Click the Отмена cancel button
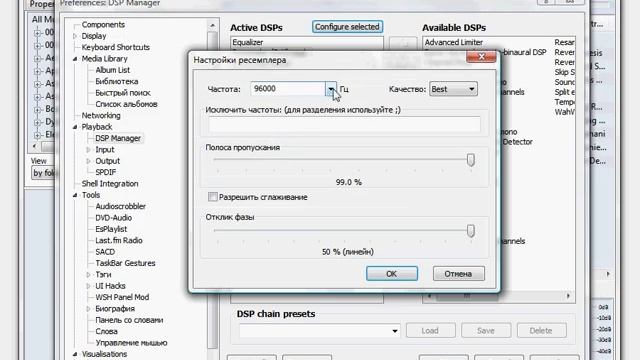 [459, 273]
